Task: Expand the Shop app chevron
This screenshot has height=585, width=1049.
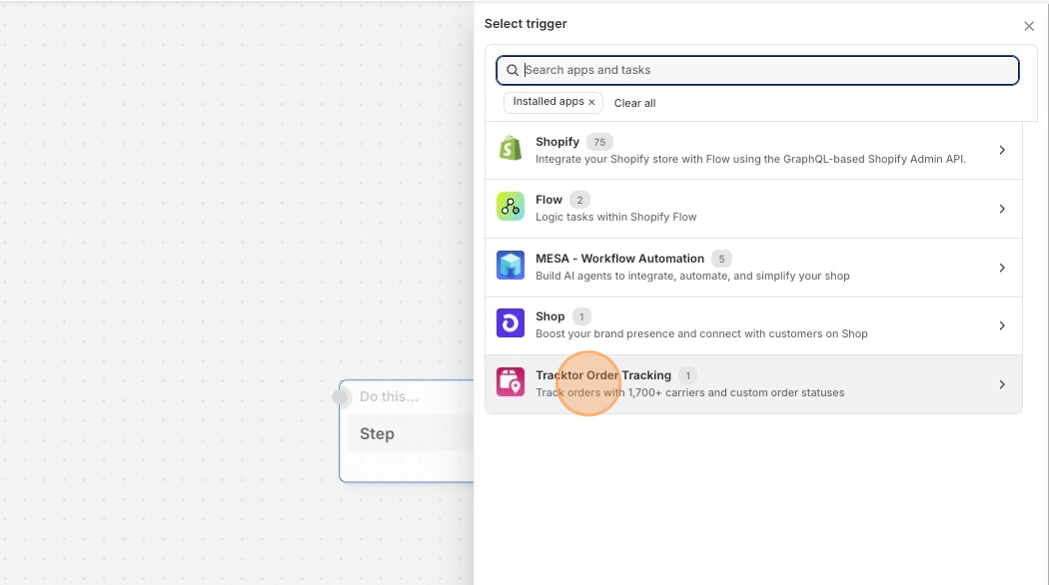Action: pyautogui.click(x=1002, y=326)
